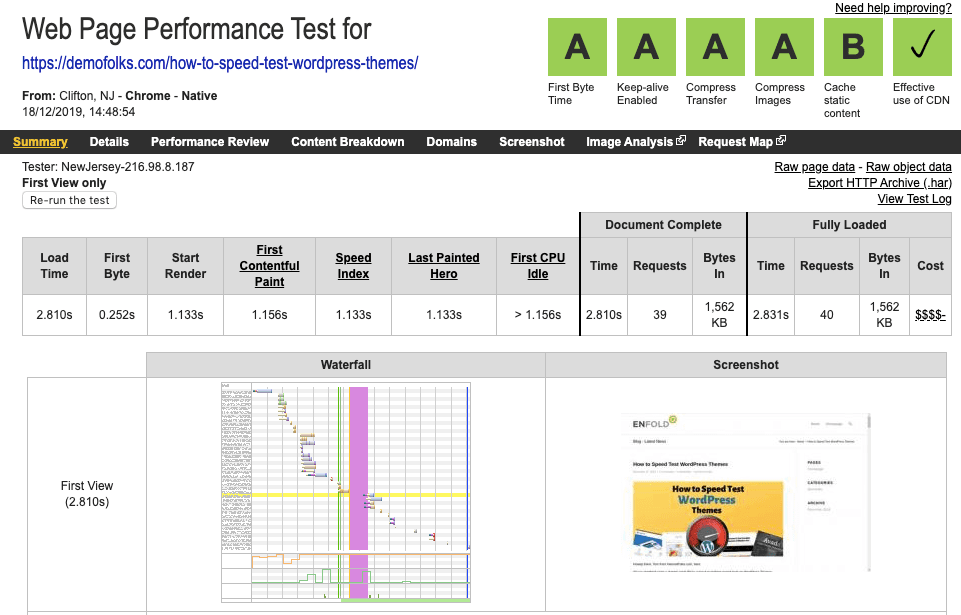Open the tested demofolks.com URL link
This screenshot has height=615, width=961.
click(x=220, y=64)
